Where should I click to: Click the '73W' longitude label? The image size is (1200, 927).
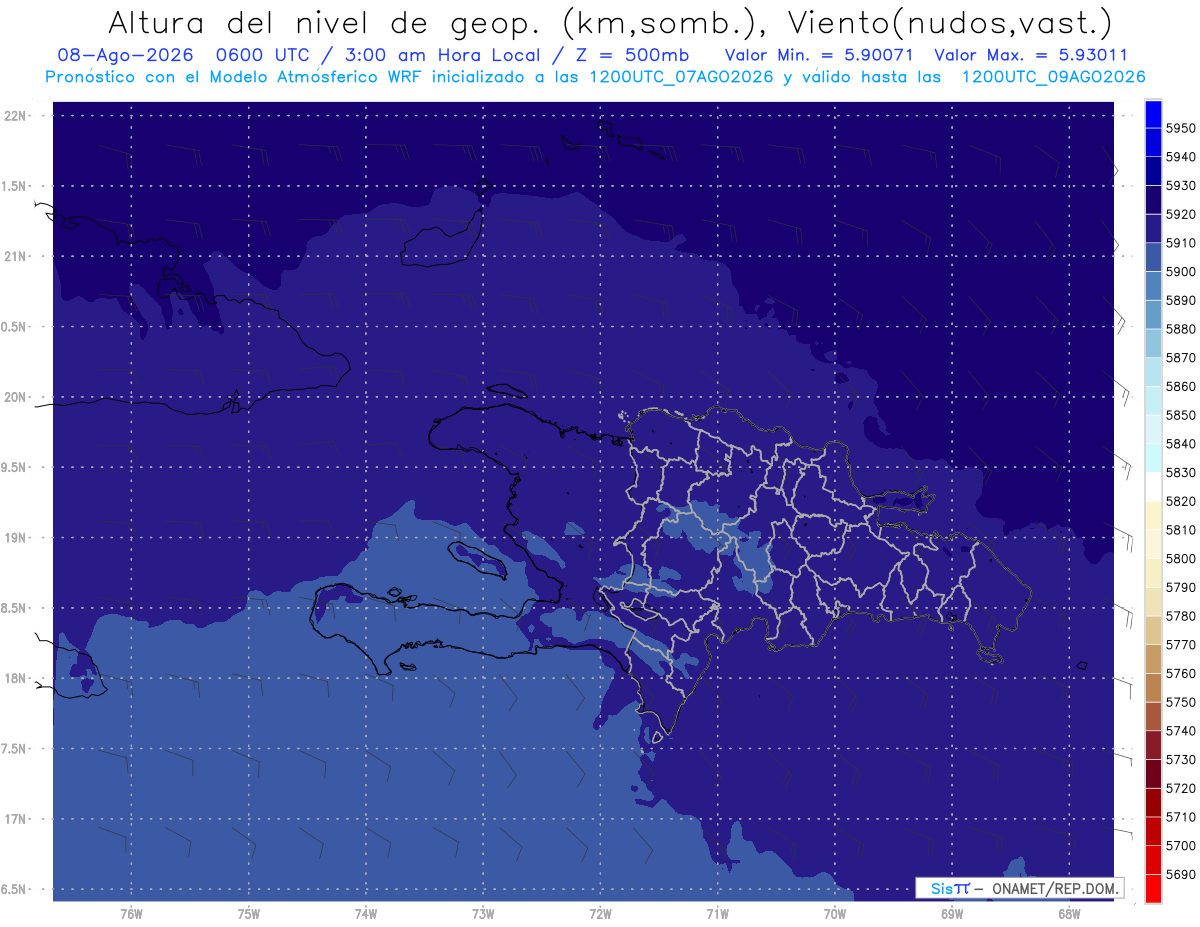tap(483, 913)
